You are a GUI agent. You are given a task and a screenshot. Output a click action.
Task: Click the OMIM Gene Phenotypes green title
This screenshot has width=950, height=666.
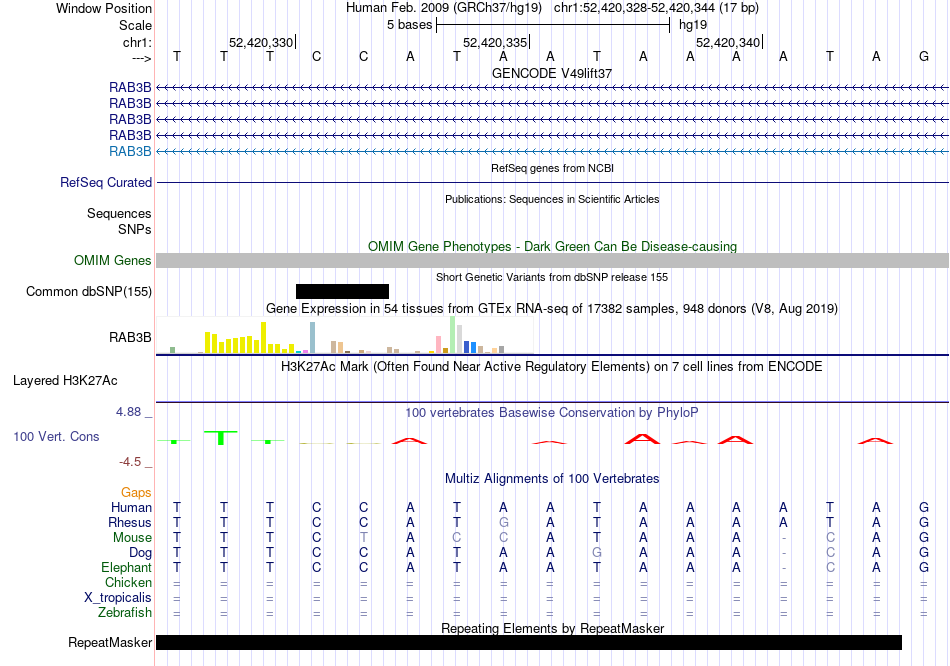[552, 247]
